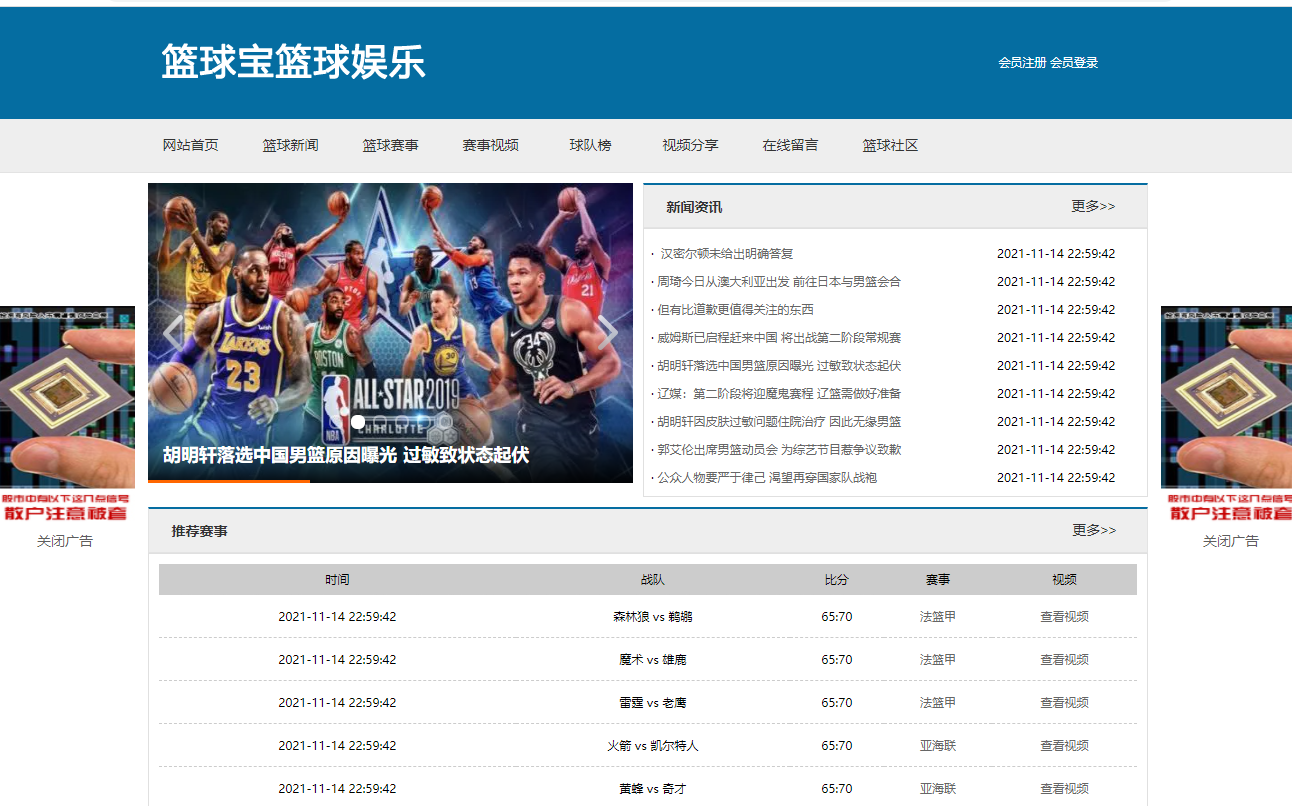Go to next carousel slide arrow

pos(607,333)
